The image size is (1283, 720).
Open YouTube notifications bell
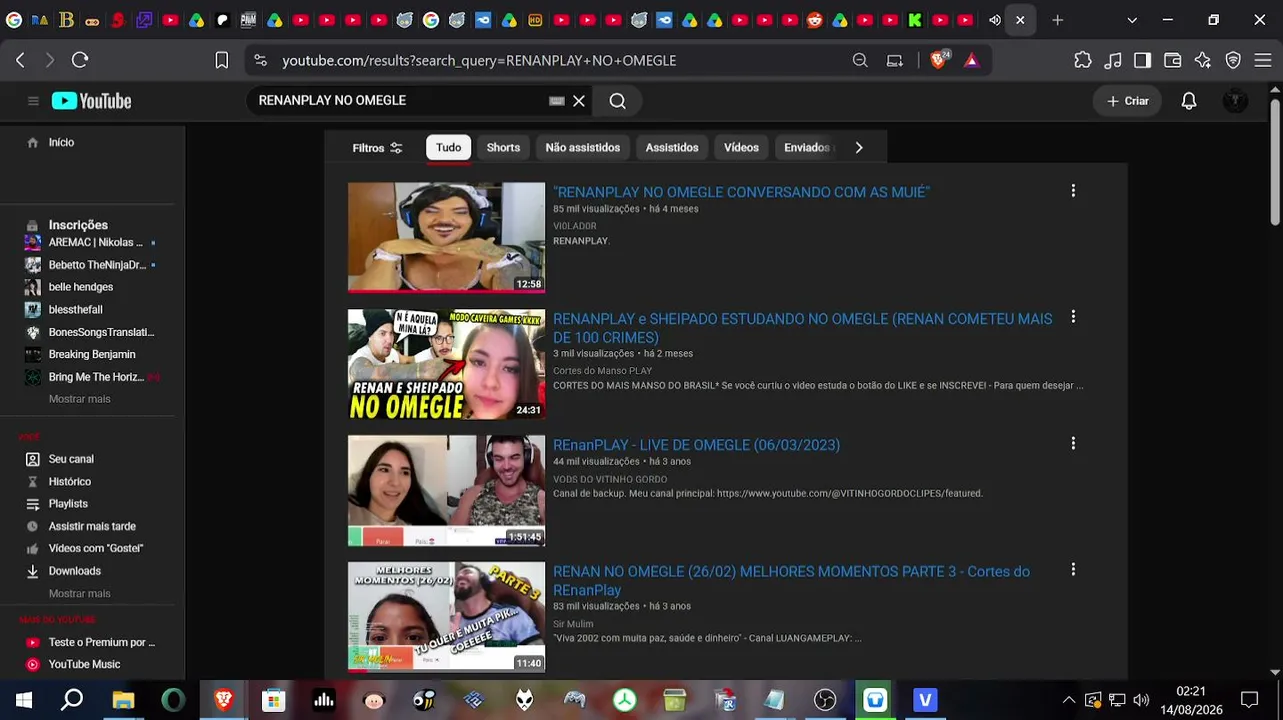pyautogui.click(x=1189, y=101)
